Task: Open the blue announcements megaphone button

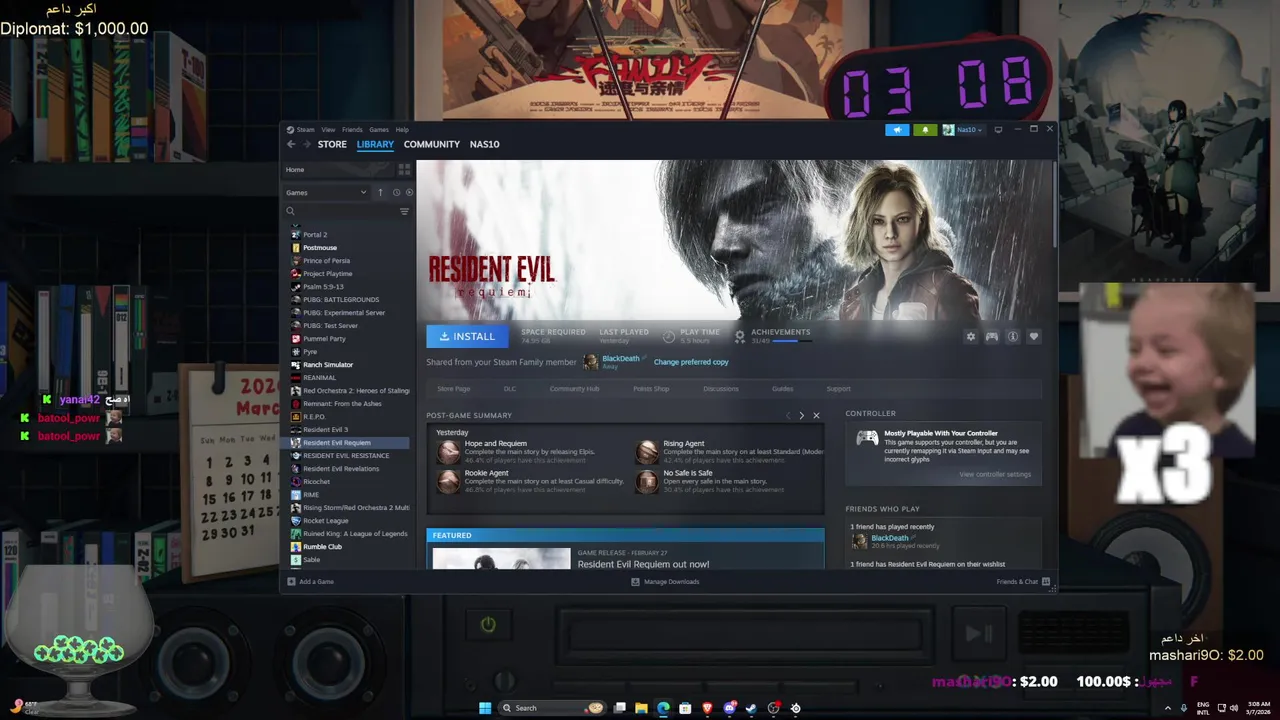Action: click(x=897, y=129)
